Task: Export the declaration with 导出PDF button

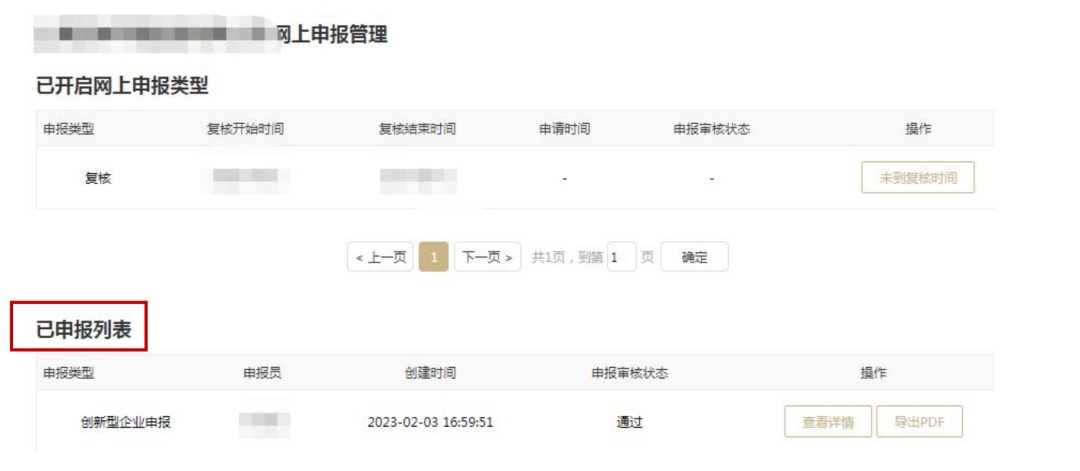Action: (x=919, y=422)
